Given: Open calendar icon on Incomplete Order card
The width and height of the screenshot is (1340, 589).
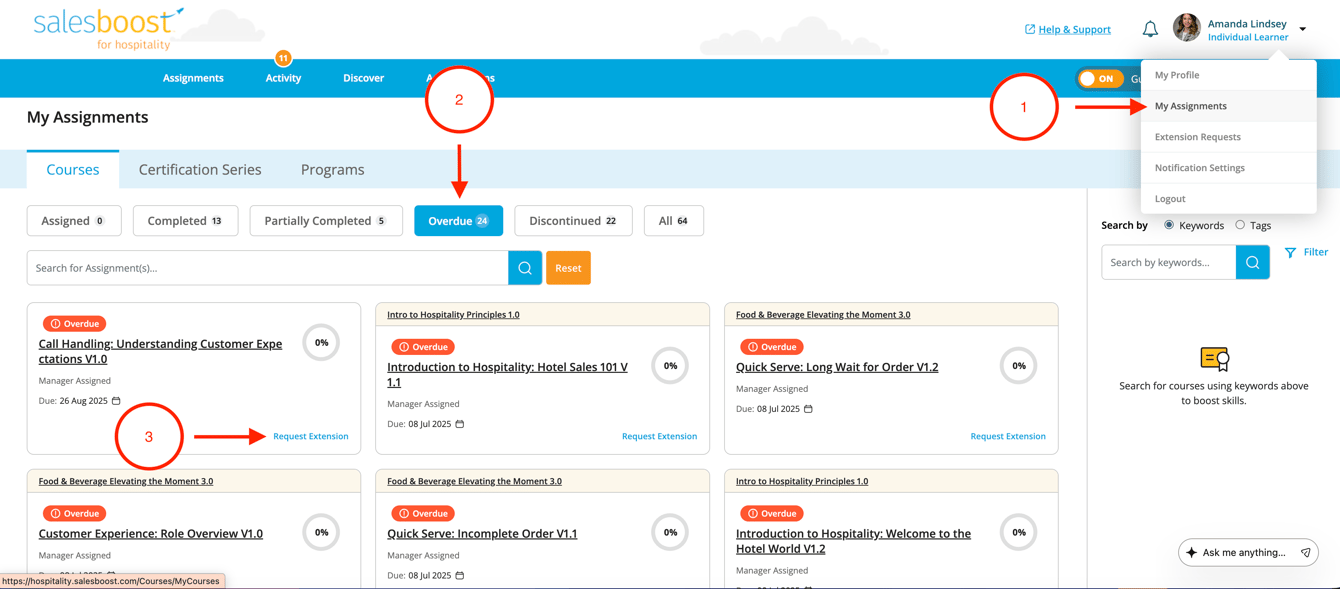Looking at the screenshot, I should click(x=460, y=576).
